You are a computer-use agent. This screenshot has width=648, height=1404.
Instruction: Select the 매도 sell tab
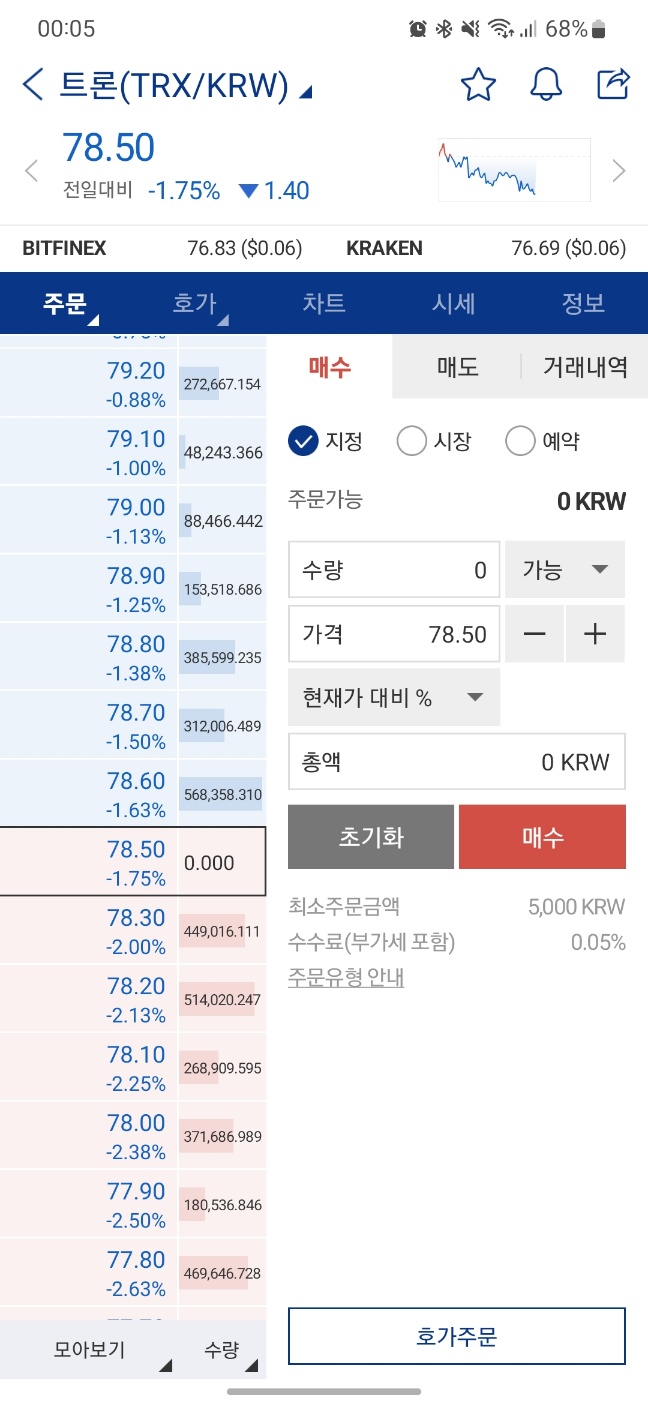click(457, 367)
